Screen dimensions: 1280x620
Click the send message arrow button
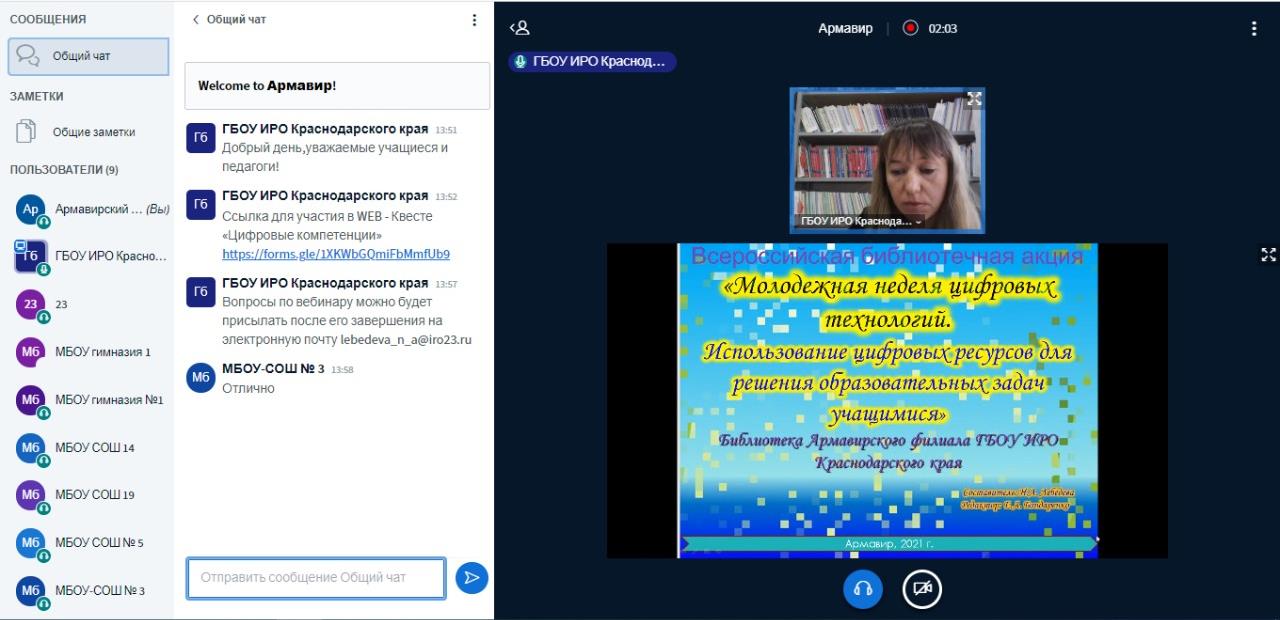point(471,578)
